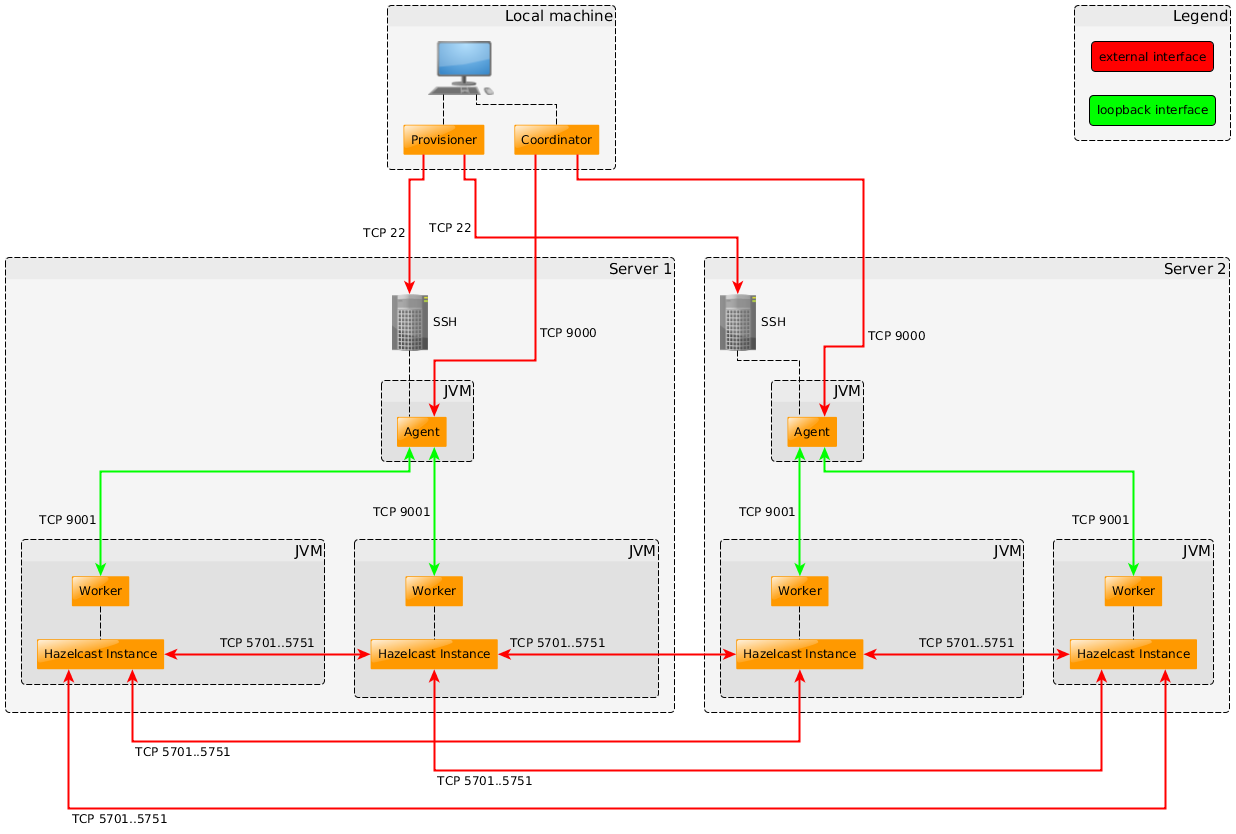Select the SSH server icon in Server 1

(x=409, y=322)
